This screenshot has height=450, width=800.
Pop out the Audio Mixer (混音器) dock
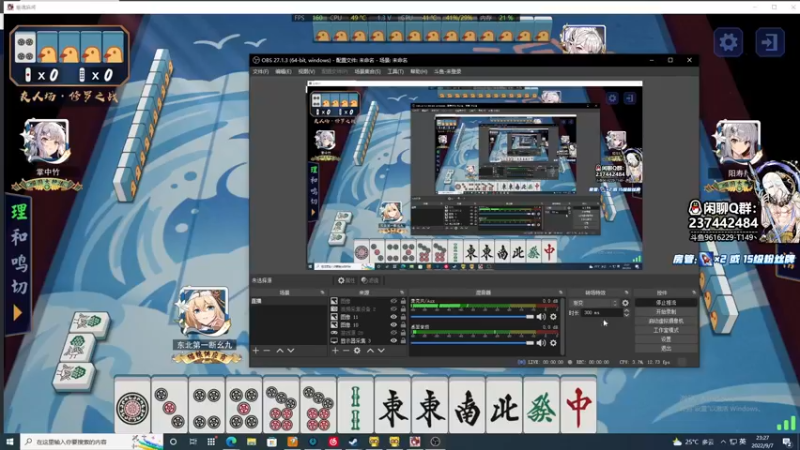tap(560, 293)
